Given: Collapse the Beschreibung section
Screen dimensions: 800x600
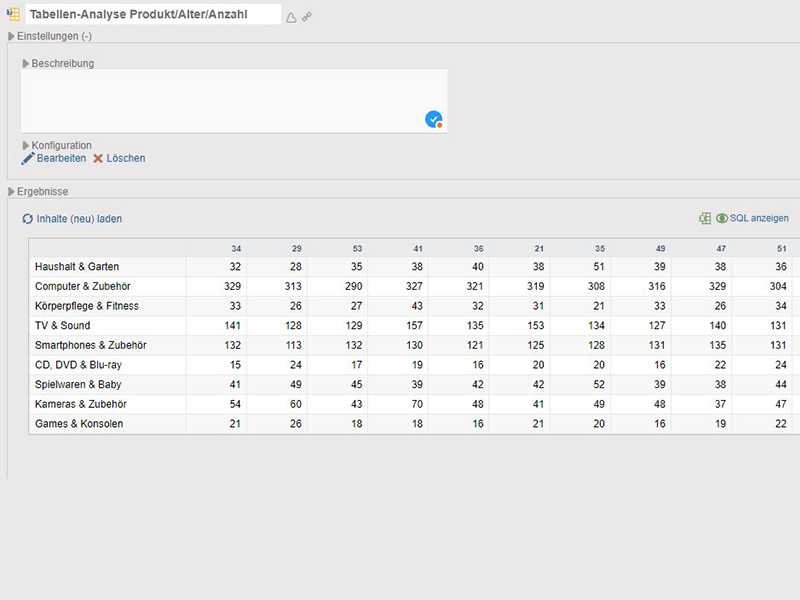Looking at the screenshot, I should (x=26, y=64).
